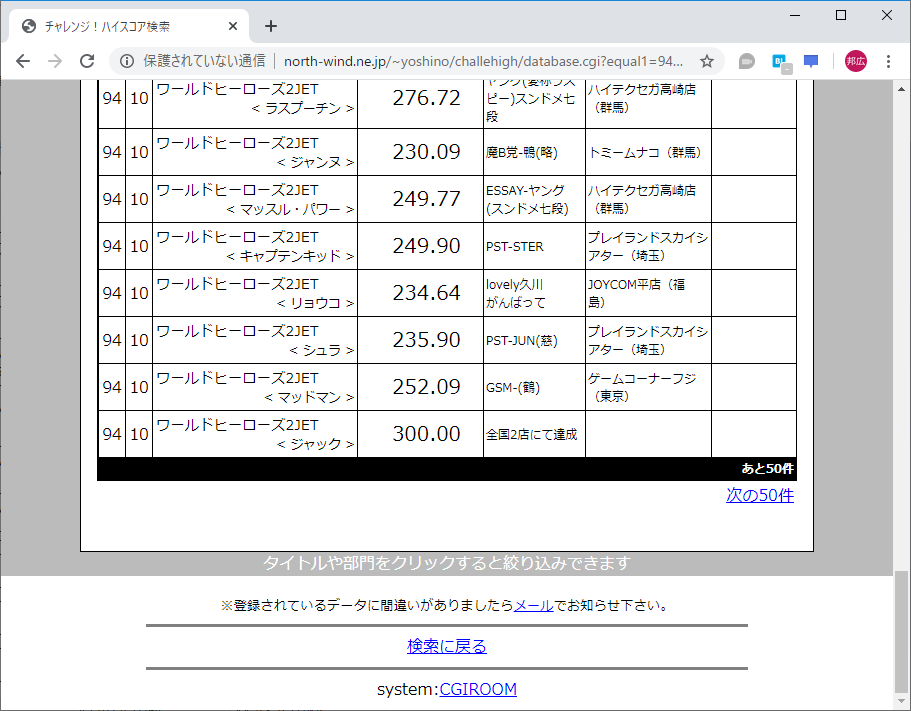
Task: Click the video camera extension icon
Action: click(746, 60)
